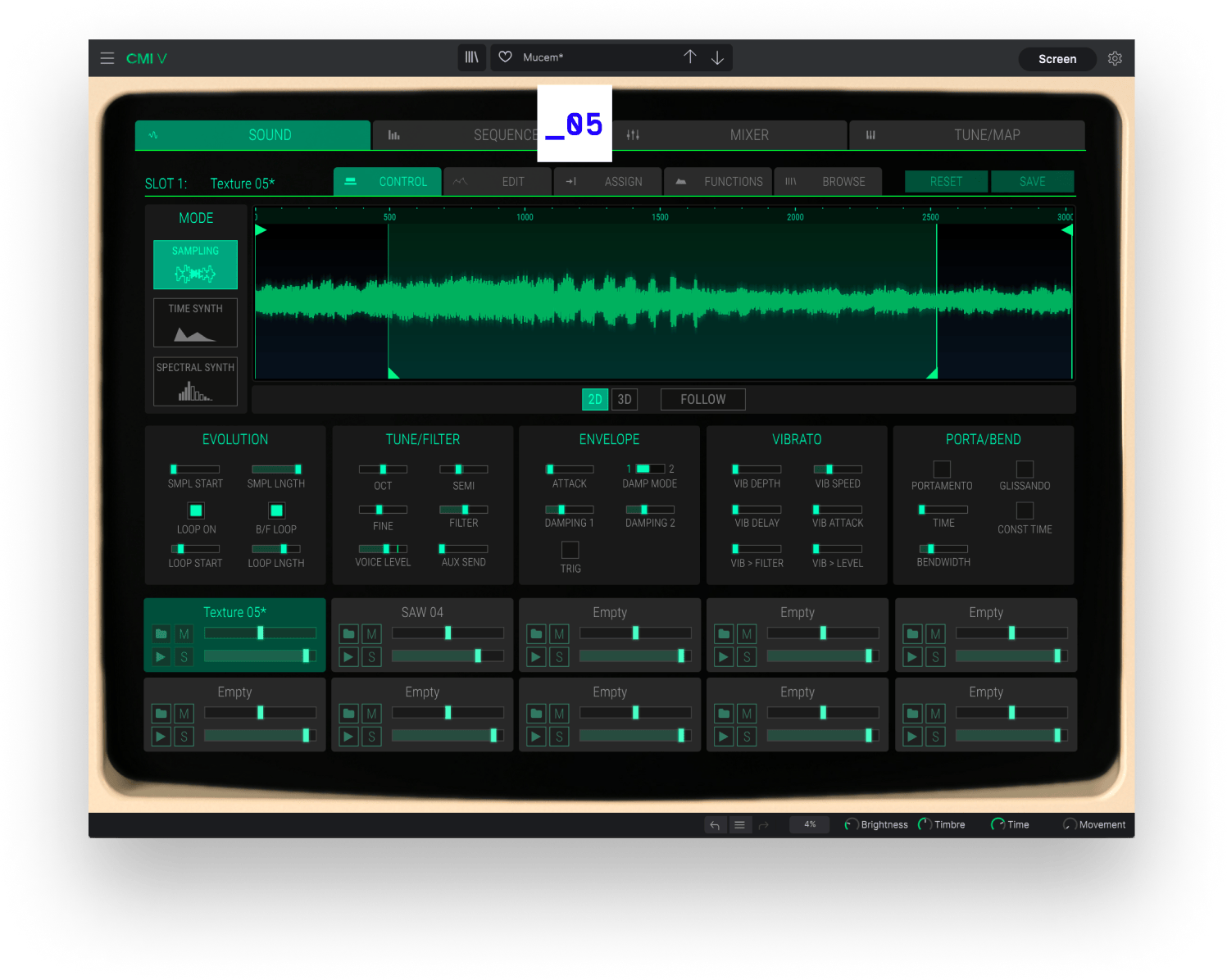Screen dimensions: 1227x980
Task: Select Time Synth mode
Action: point(195,322)
